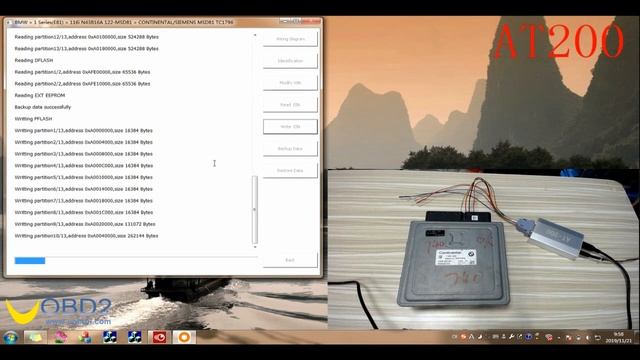Open the first blue AT200 taskbar icon
Viewport: 640px width, 360px height.
coord(110,337)
